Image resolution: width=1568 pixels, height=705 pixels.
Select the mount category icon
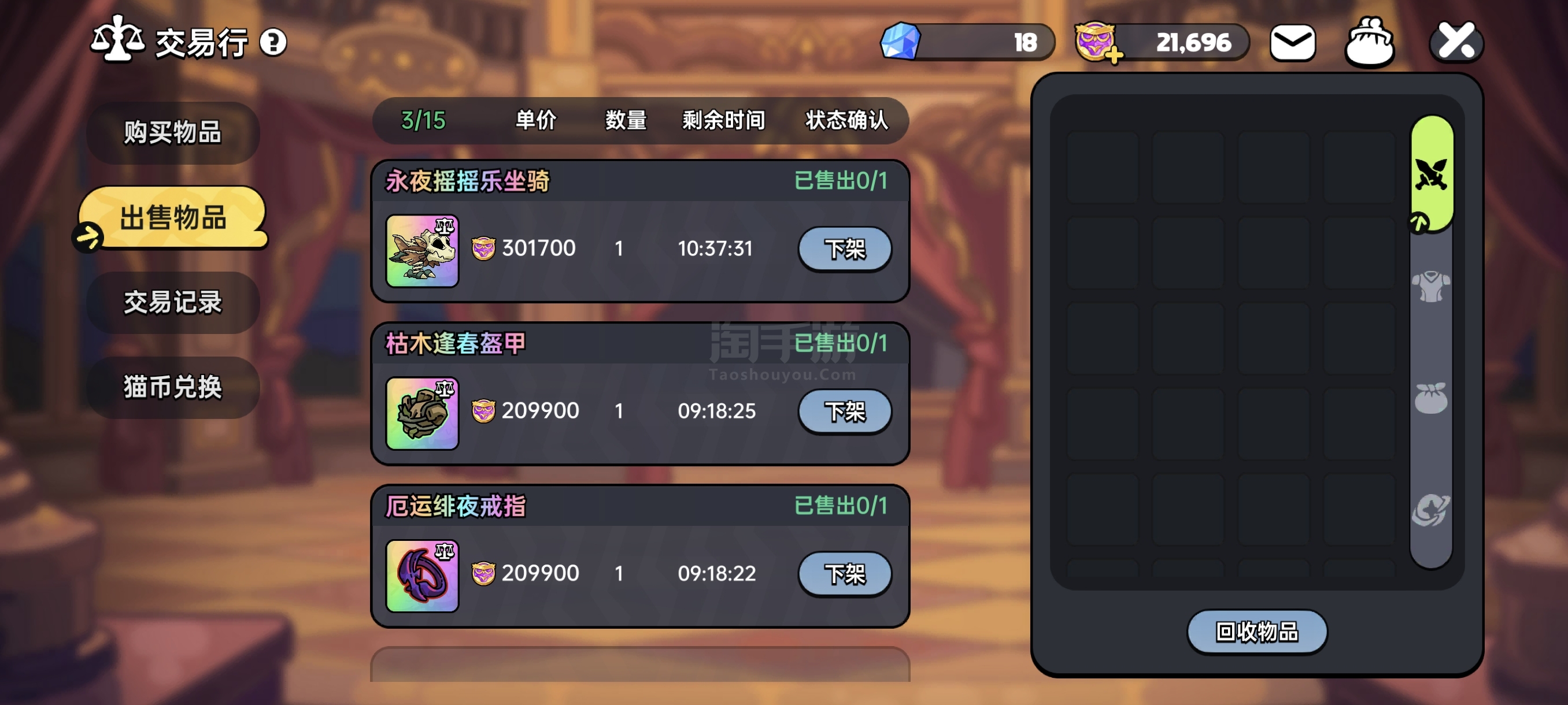[1431, 510]
